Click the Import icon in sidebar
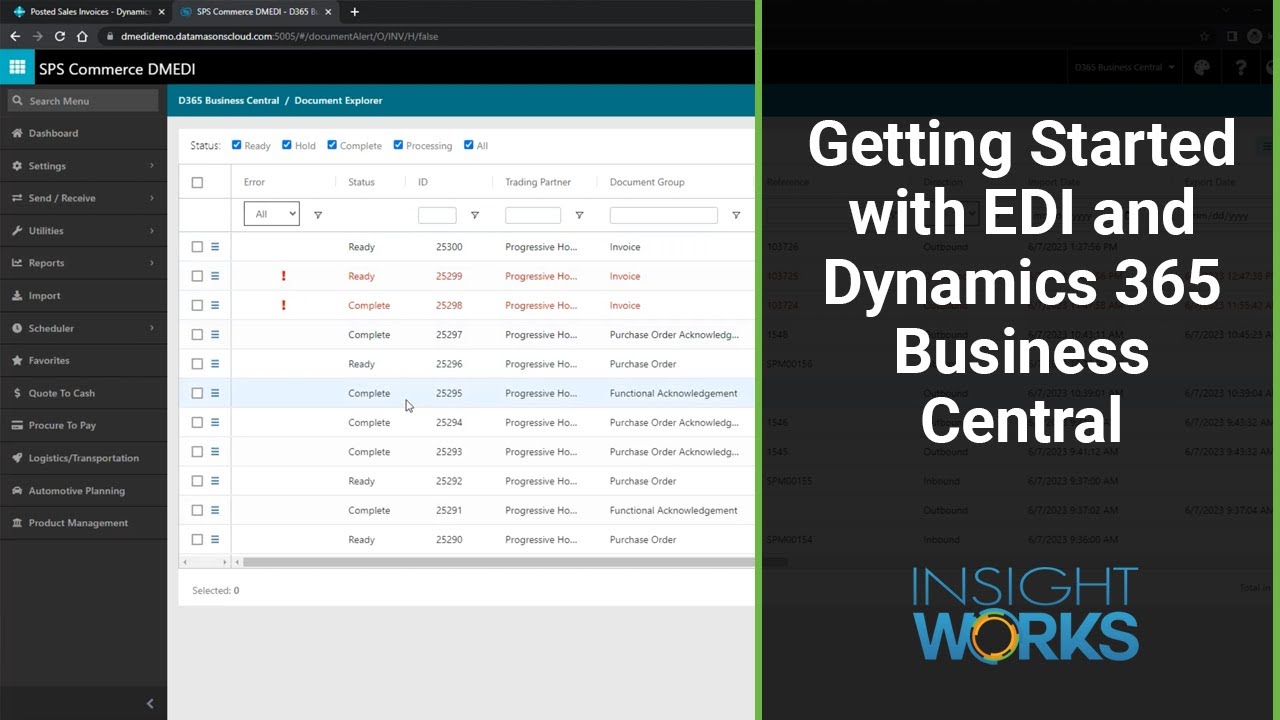 click(x=18, y=296)
